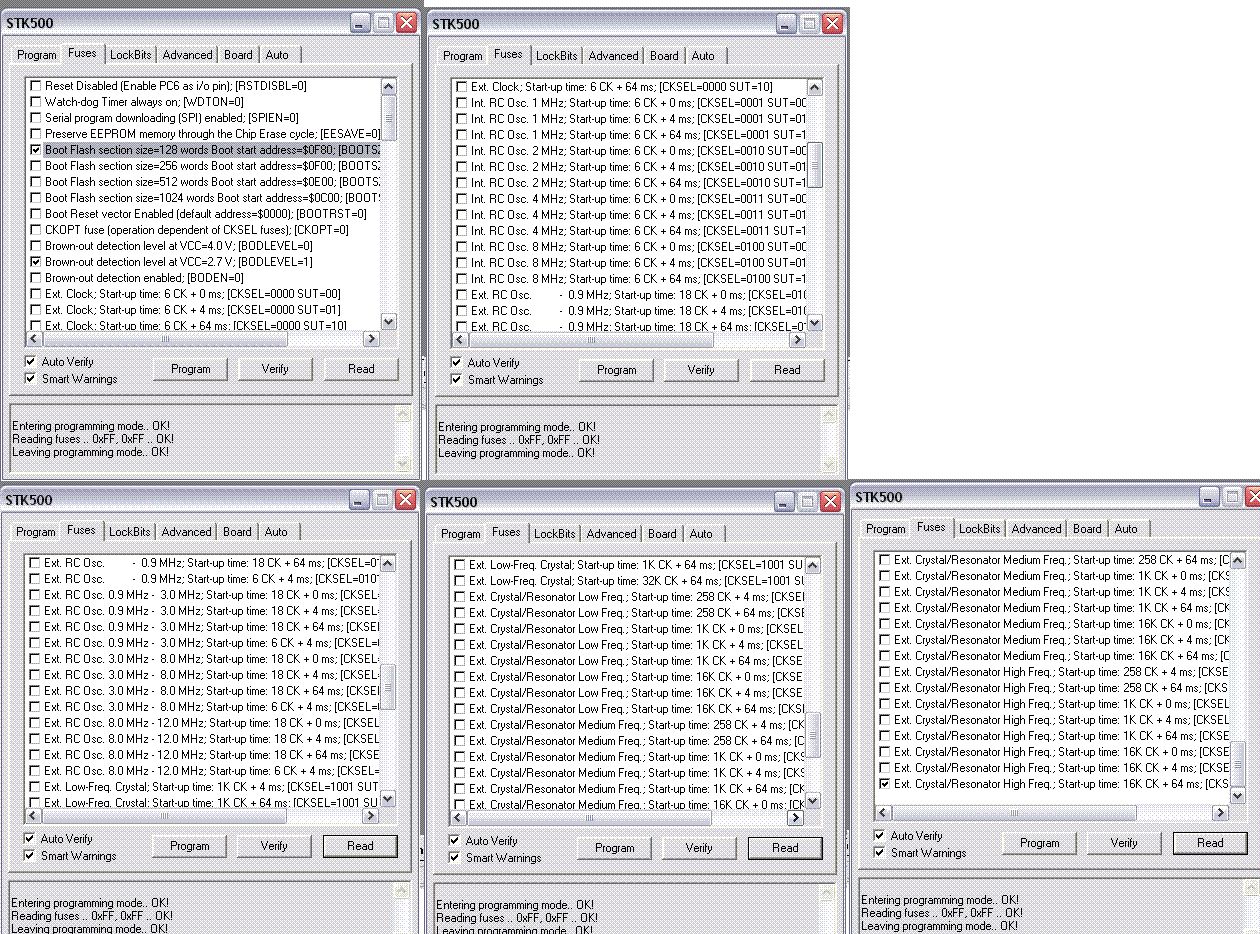Image resolution: width=1260 pixels, height=934 pixels.
Task: Check Preserve EEPROM memory (EESAVE) fuse
Action: 36,134
